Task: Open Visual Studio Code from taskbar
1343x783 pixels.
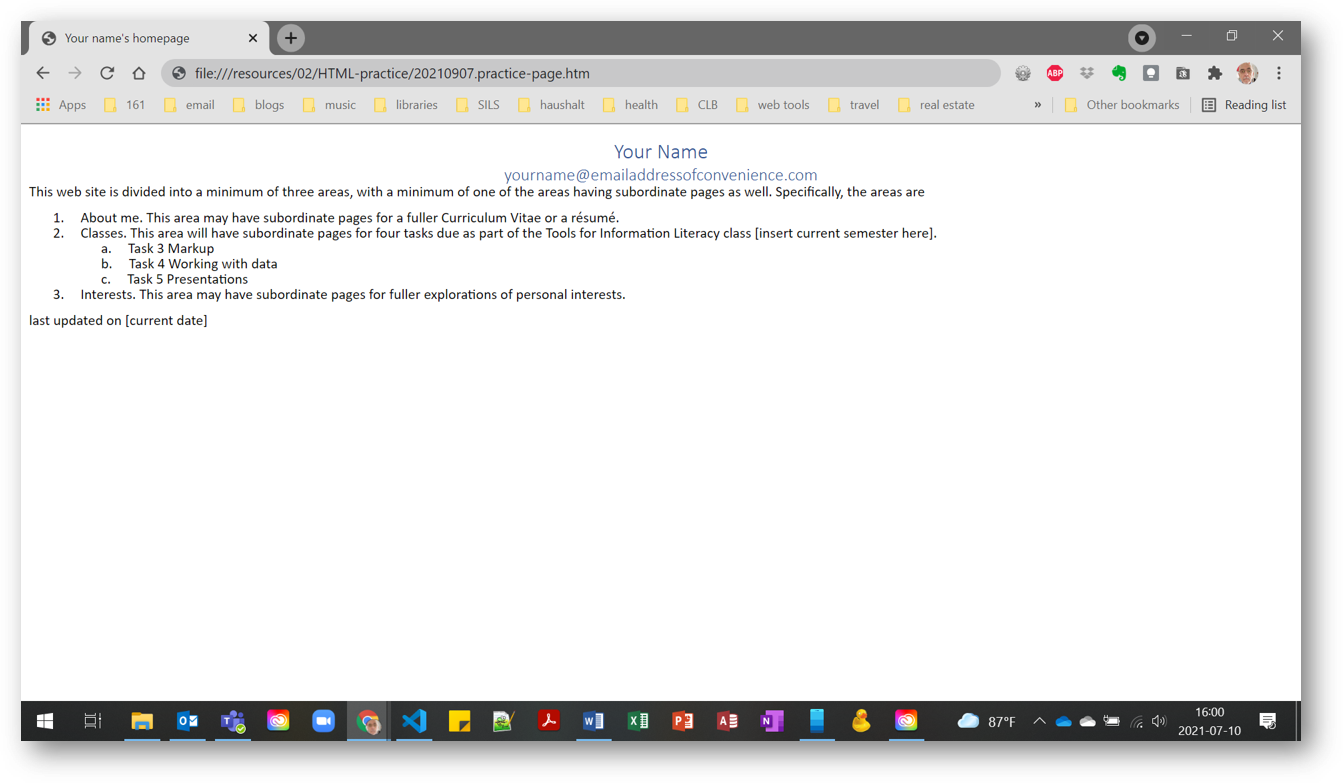Action: [414, 721]
